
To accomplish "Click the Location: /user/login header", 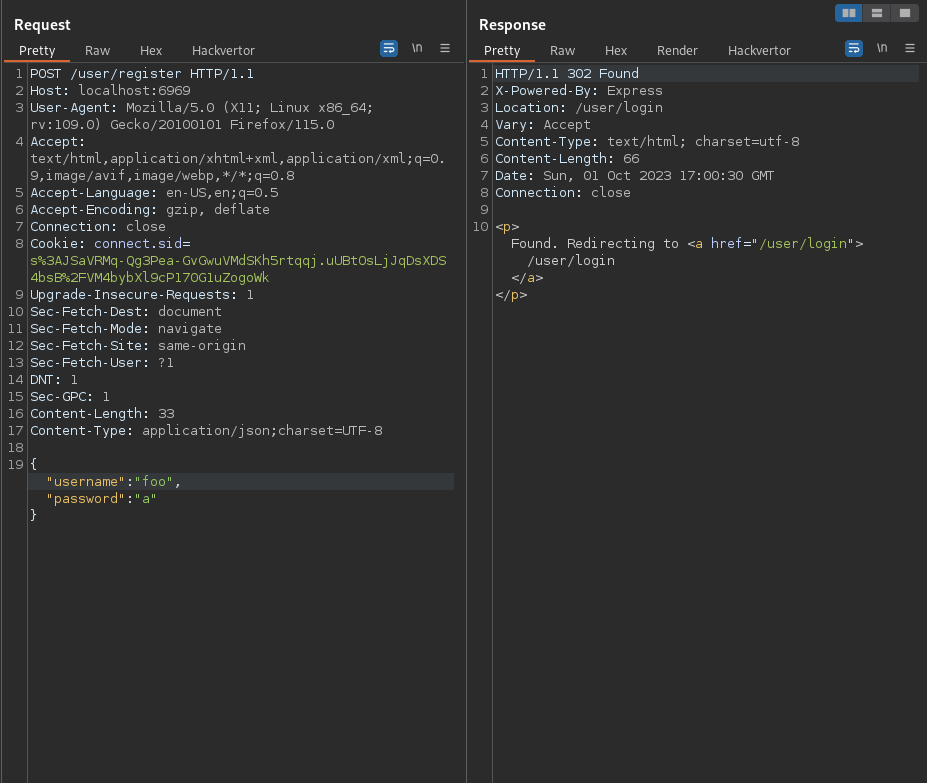I will [579, 108].
